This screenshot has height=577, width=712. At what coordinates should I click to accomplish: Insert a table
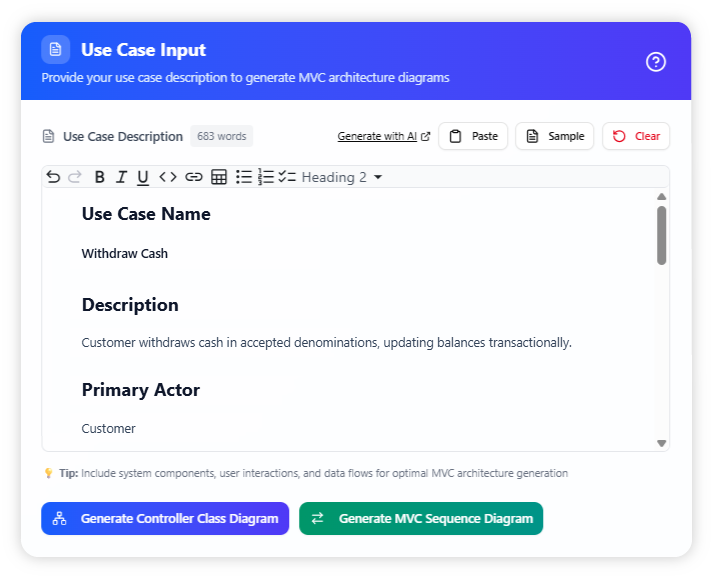[219, 177]
